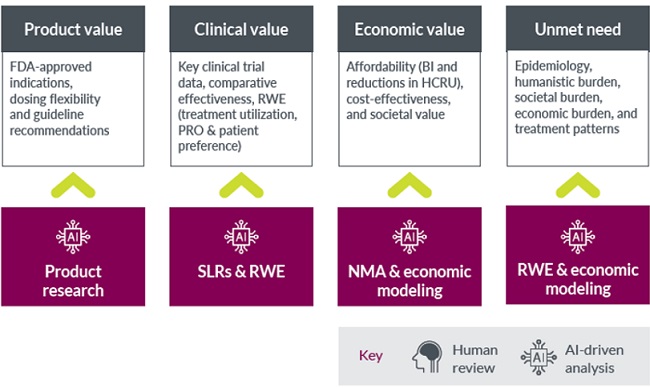
Task: Click the AI chip icon above Product research
Action: tap(73, 237)
